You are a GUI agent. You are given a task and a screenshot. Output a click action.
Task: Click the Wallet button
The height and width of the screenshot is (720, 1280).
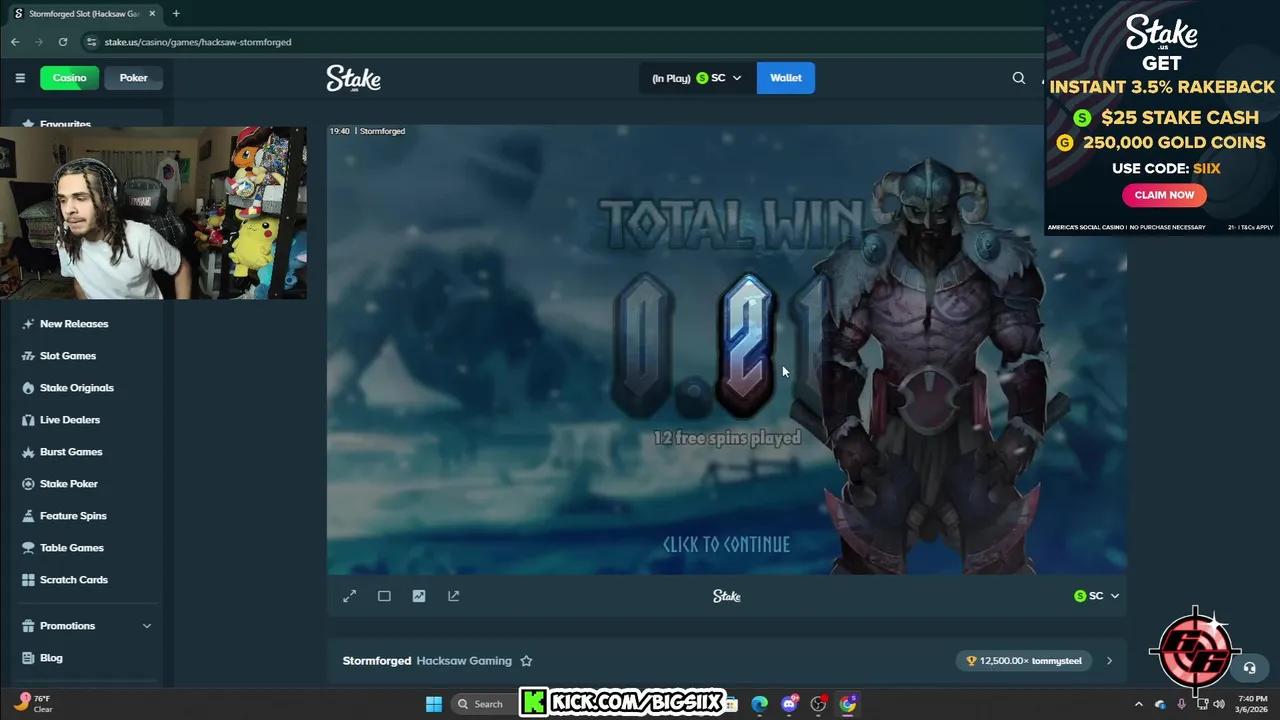click(x=786, y=77)
